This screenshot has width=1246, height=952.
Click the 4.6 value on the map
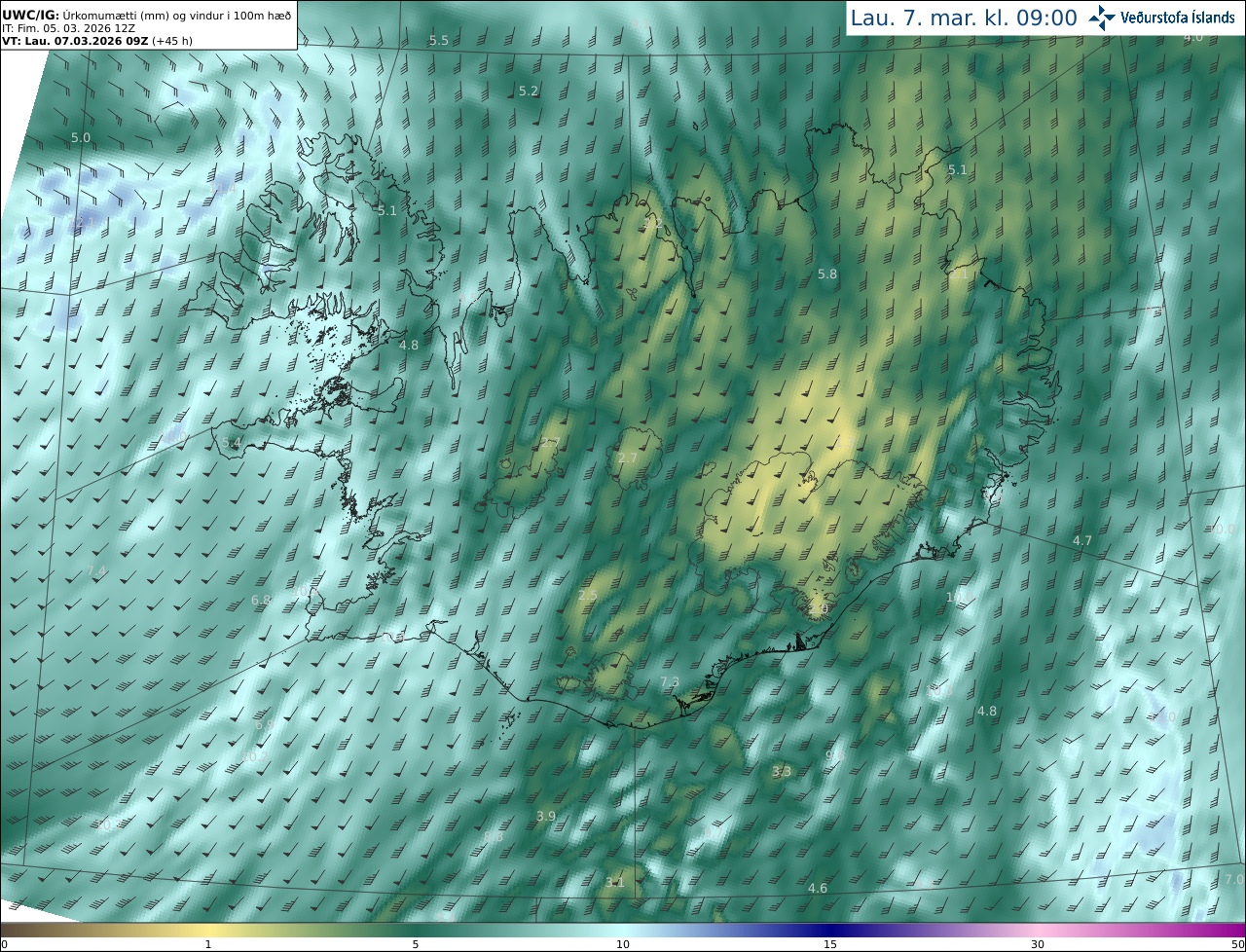point(818,889)
